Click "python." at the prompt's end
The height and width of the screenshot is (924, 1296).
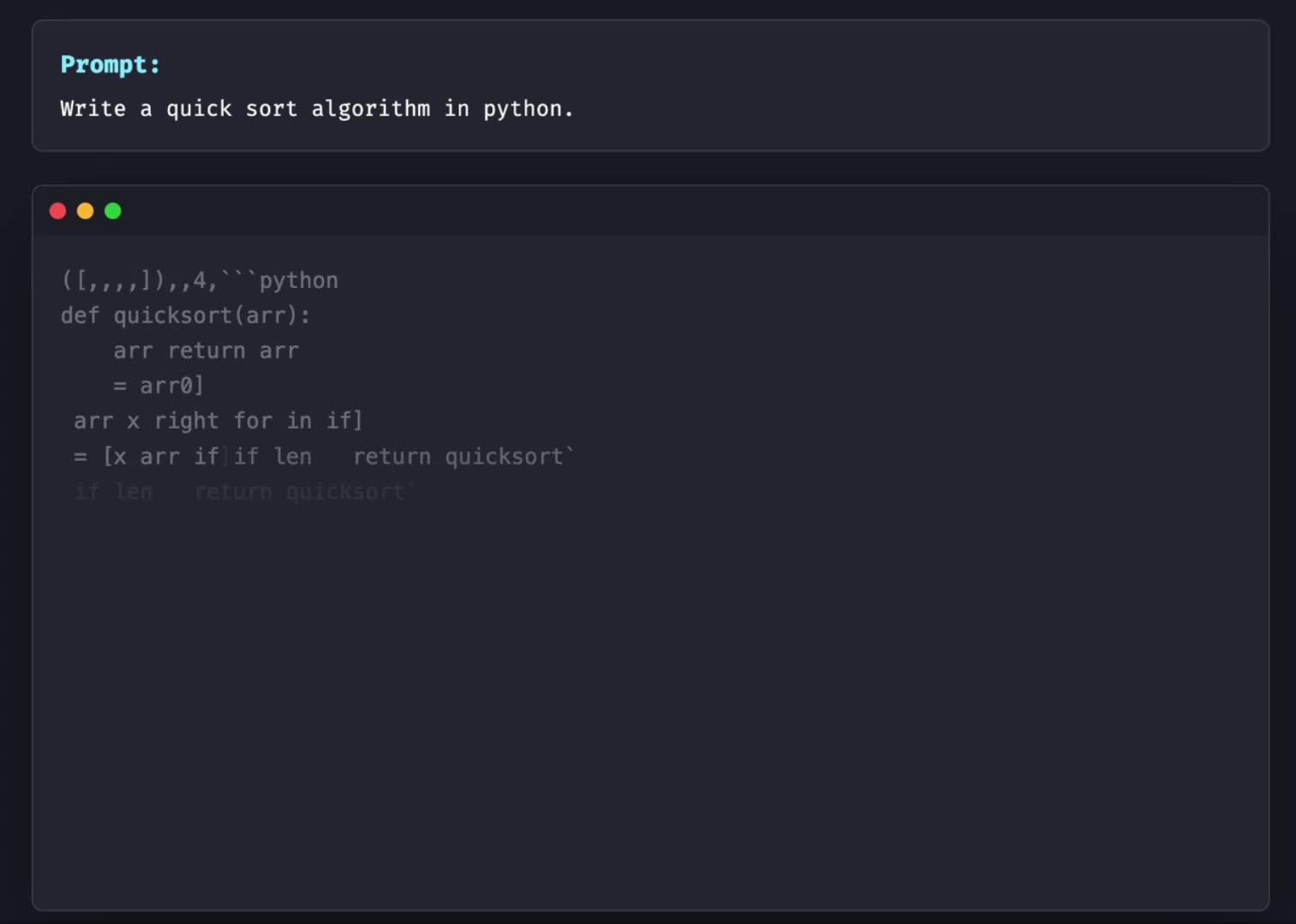[x=528, y=109]
